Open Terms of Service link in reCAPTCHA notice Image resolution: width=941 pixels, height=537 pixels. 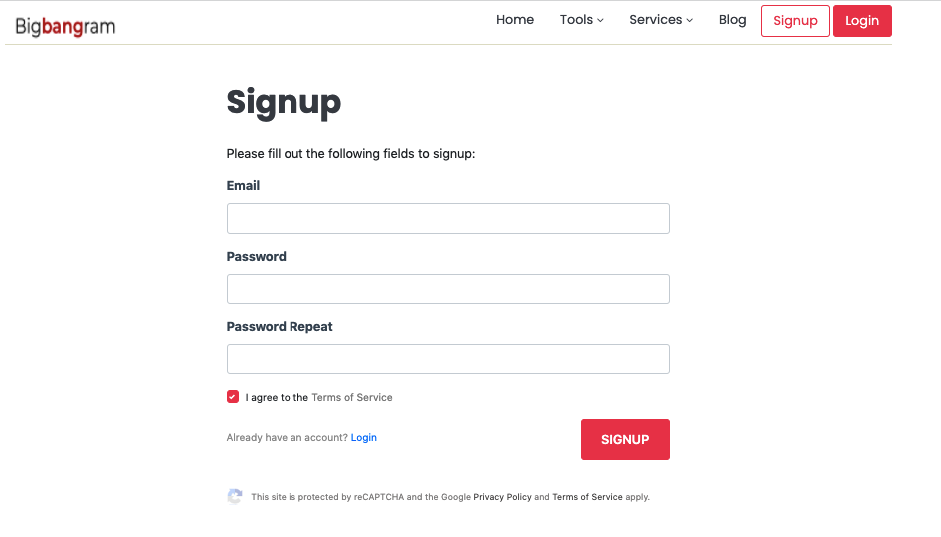(587, 497)
